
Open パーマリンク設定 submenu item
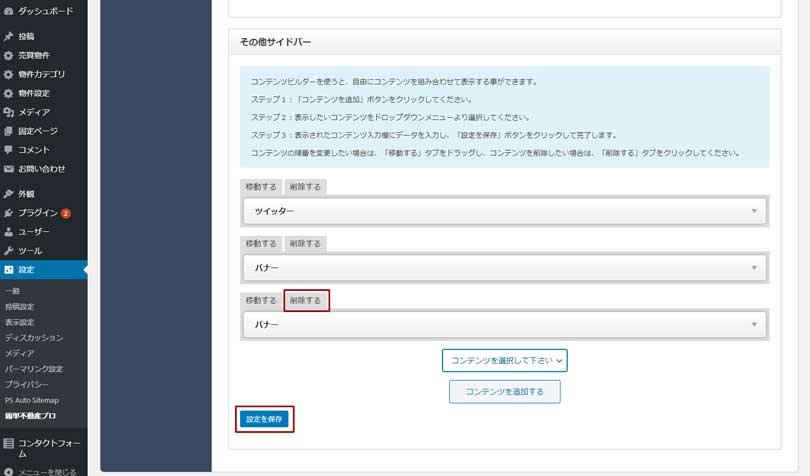click(x=34, y=369)
